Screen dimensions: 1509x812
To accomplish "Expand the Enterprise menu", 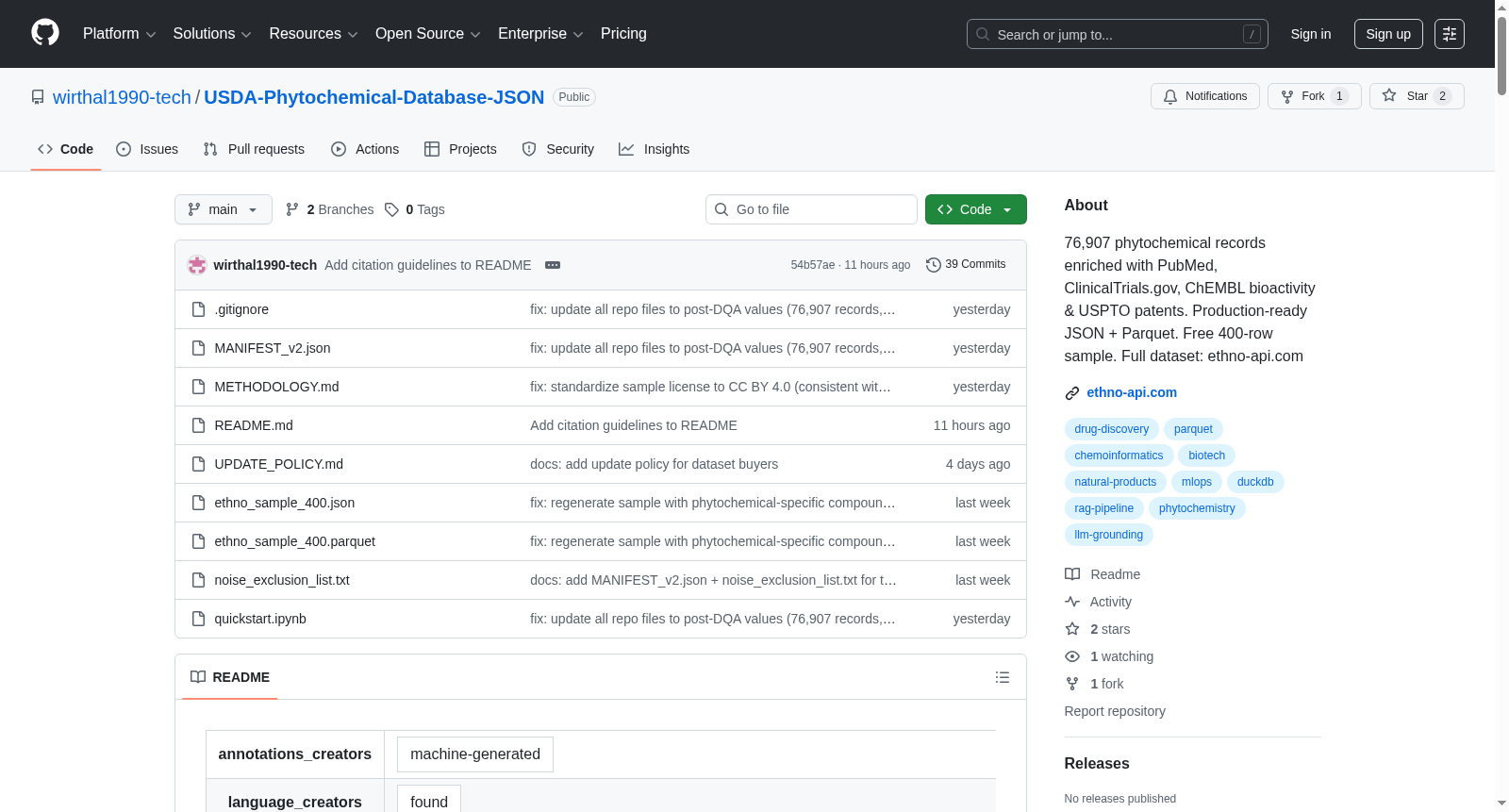I will [x=541, y=34].
